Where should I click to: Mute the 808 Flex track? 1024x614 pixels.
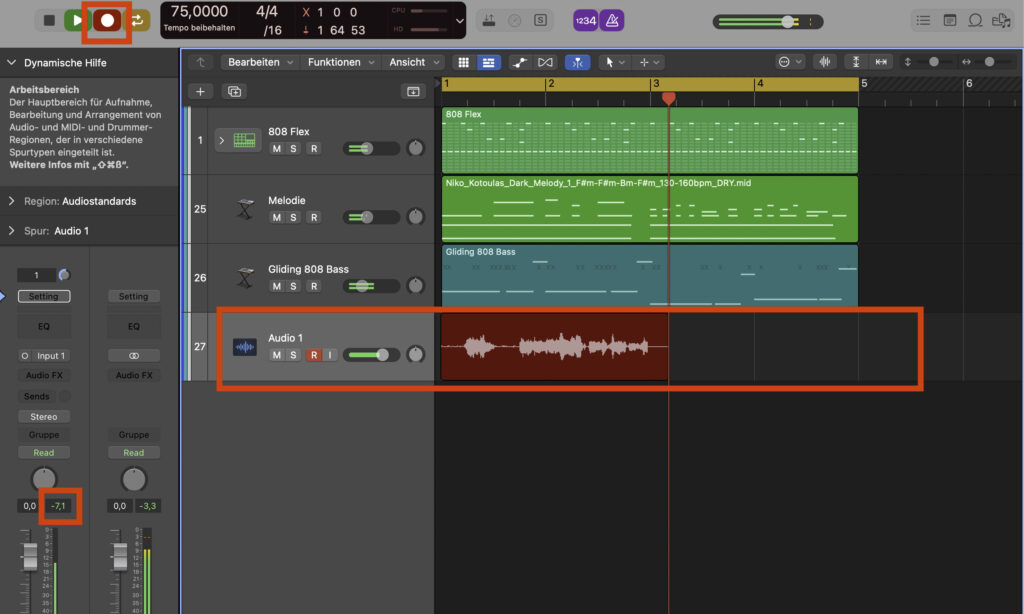(277, 148)
